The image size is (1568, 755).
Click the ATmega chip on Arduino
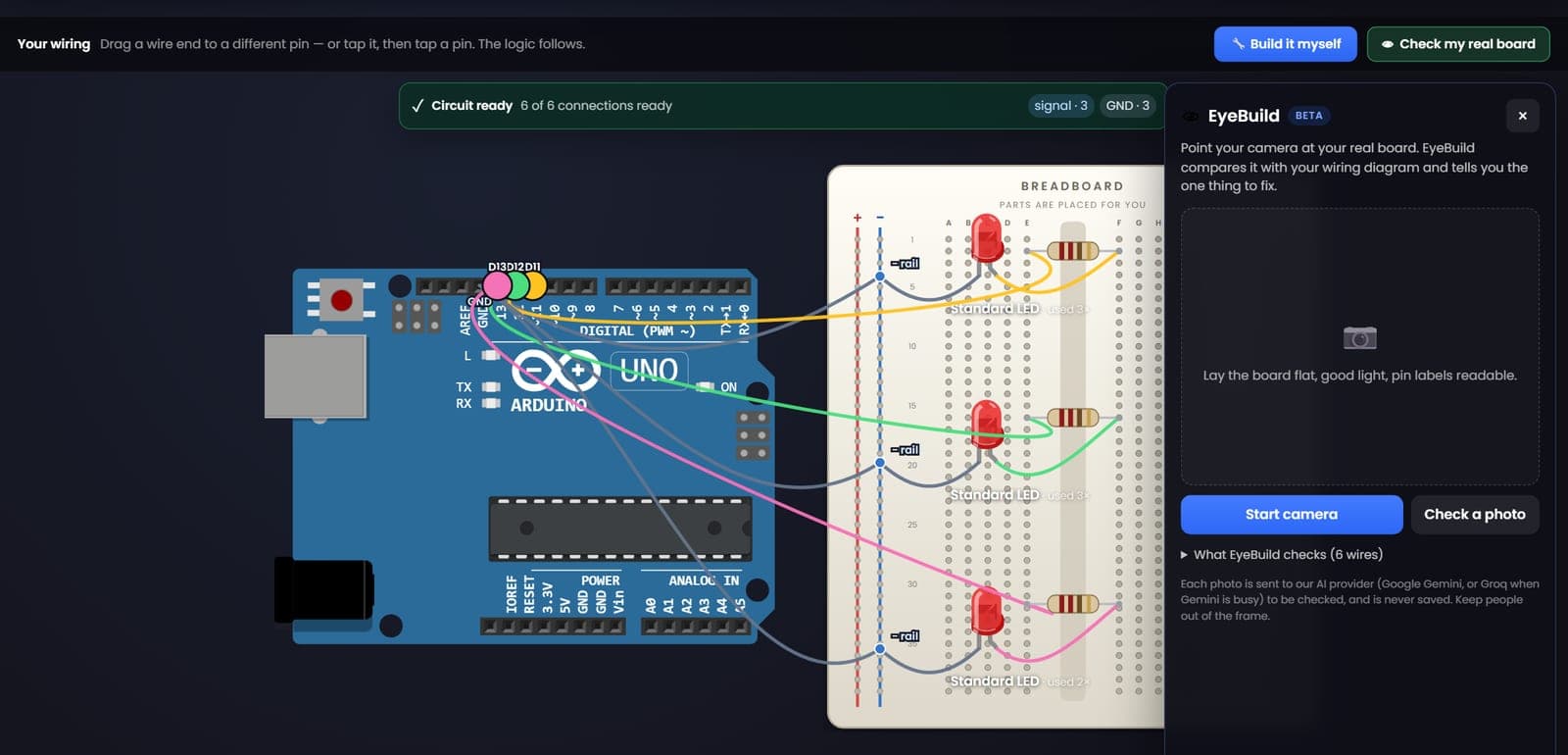(x=620, y=528)
